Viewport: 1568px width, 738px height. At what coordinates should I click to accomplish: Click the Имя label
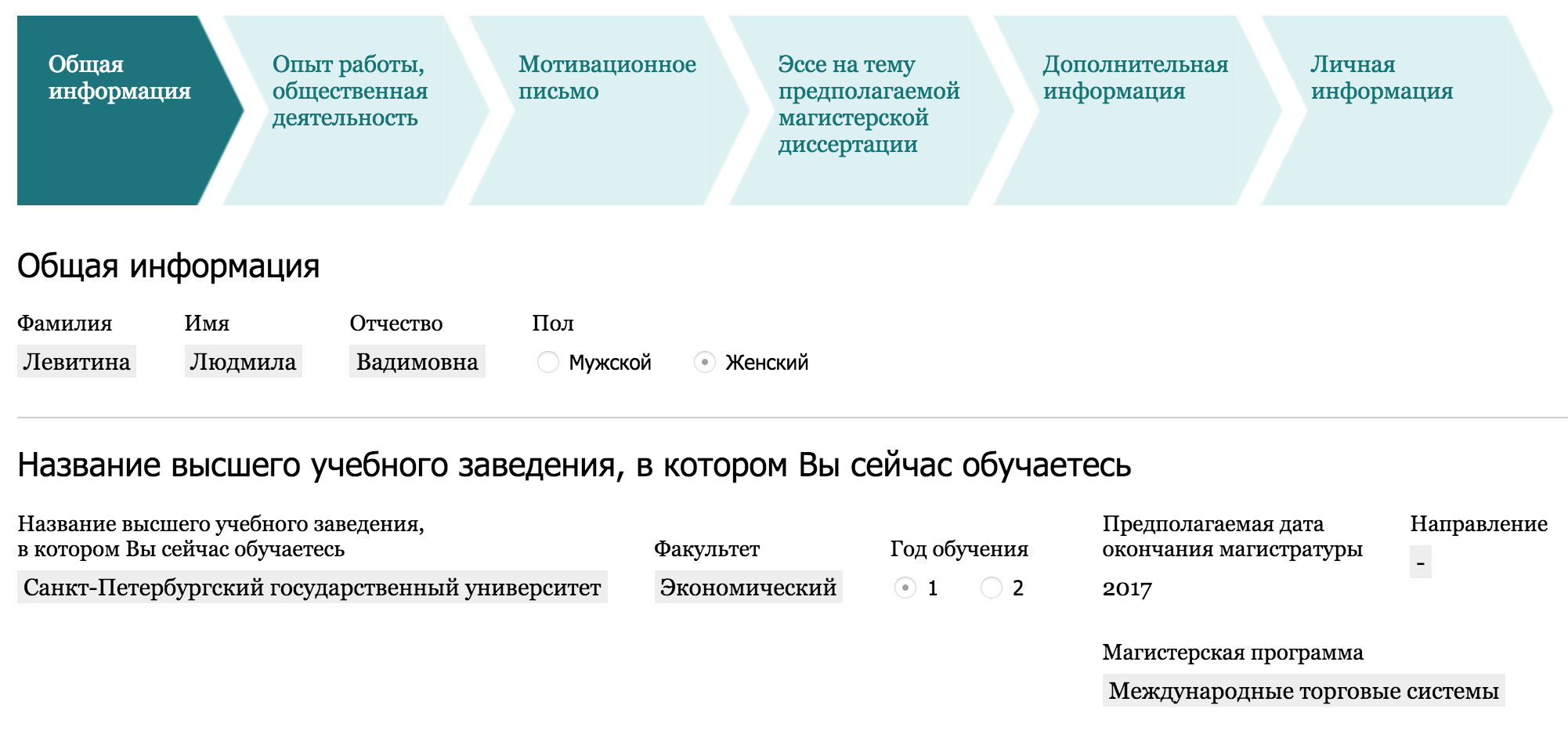pos(207,323)
